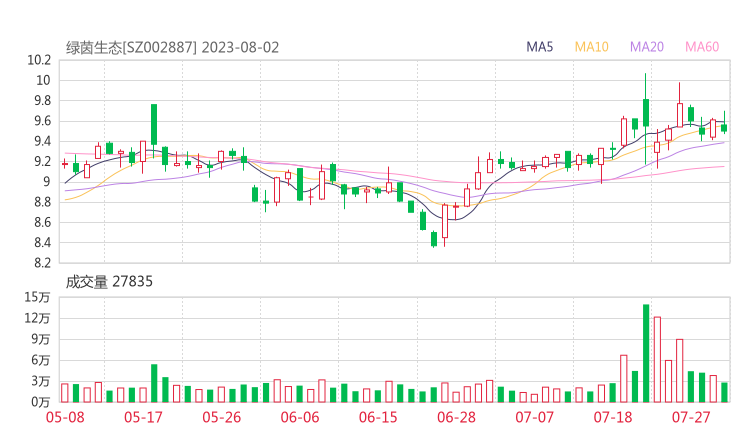Click the 05-17 date axis label

(143, 417)
